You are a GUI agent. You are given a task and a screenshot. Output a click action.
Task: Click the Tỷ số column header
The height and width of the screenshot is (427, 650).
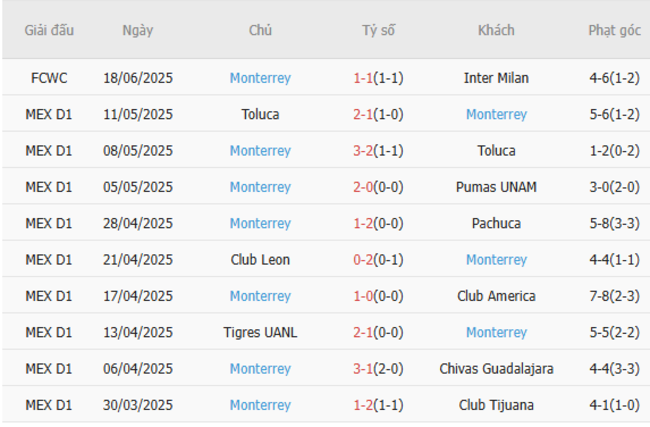[x=378, y=30]
